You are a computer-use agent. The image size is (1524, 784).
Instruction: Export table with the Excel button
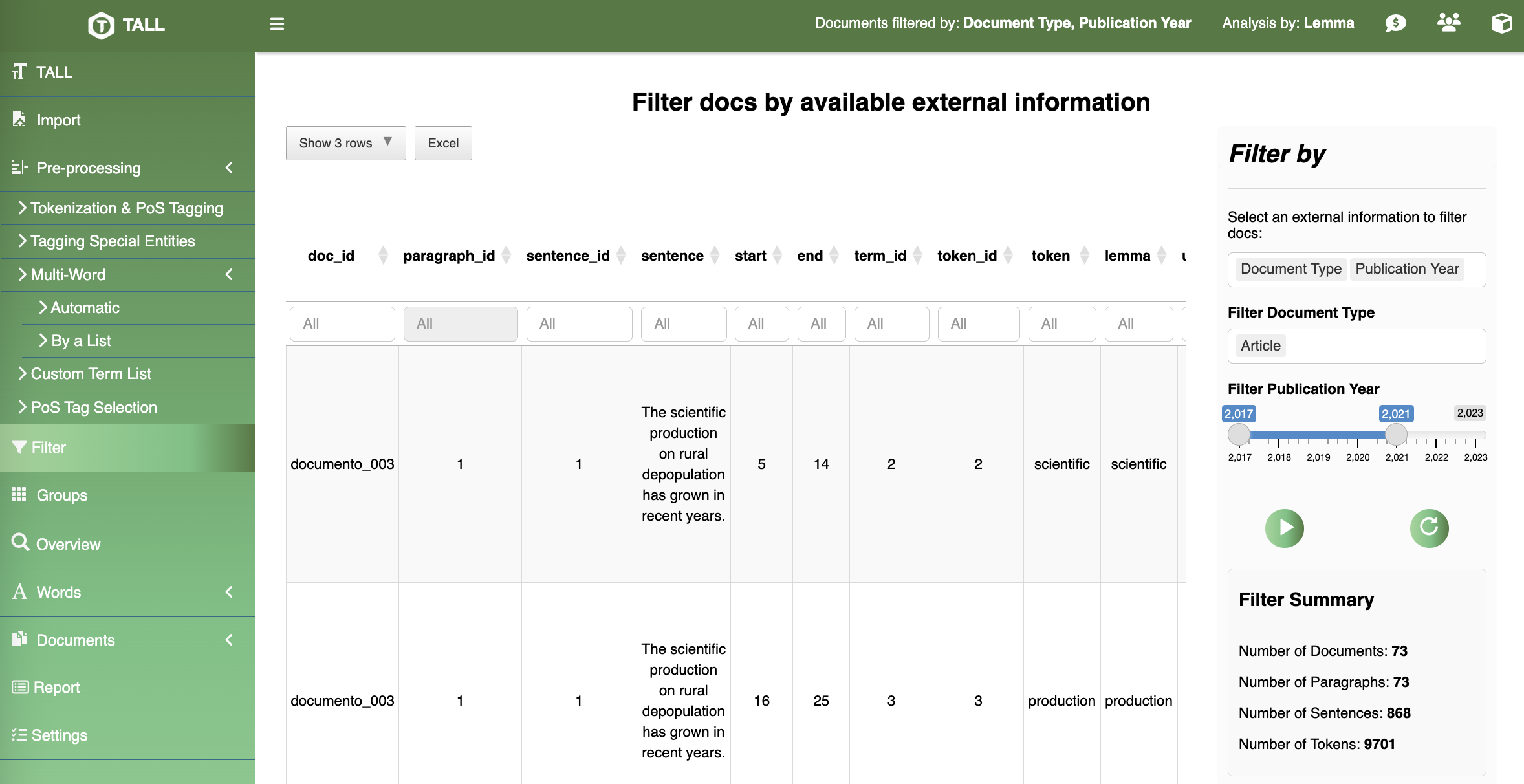443,143
